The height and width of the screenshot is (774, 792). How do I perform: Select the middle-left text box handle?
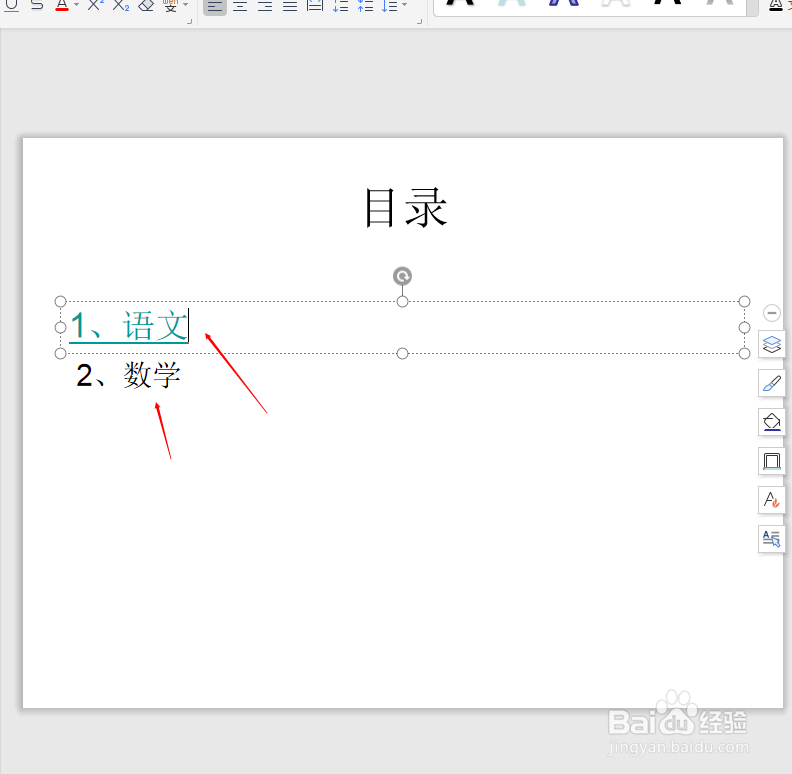tap(60, 327)
